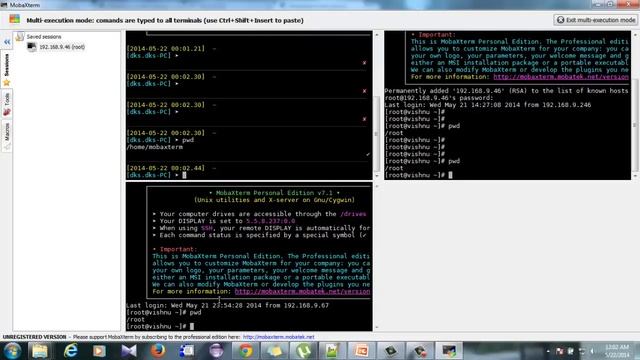The width and height of the screenshot is (640, 360).
Task: Open the Windows Start menu
Action: [12, 351]
